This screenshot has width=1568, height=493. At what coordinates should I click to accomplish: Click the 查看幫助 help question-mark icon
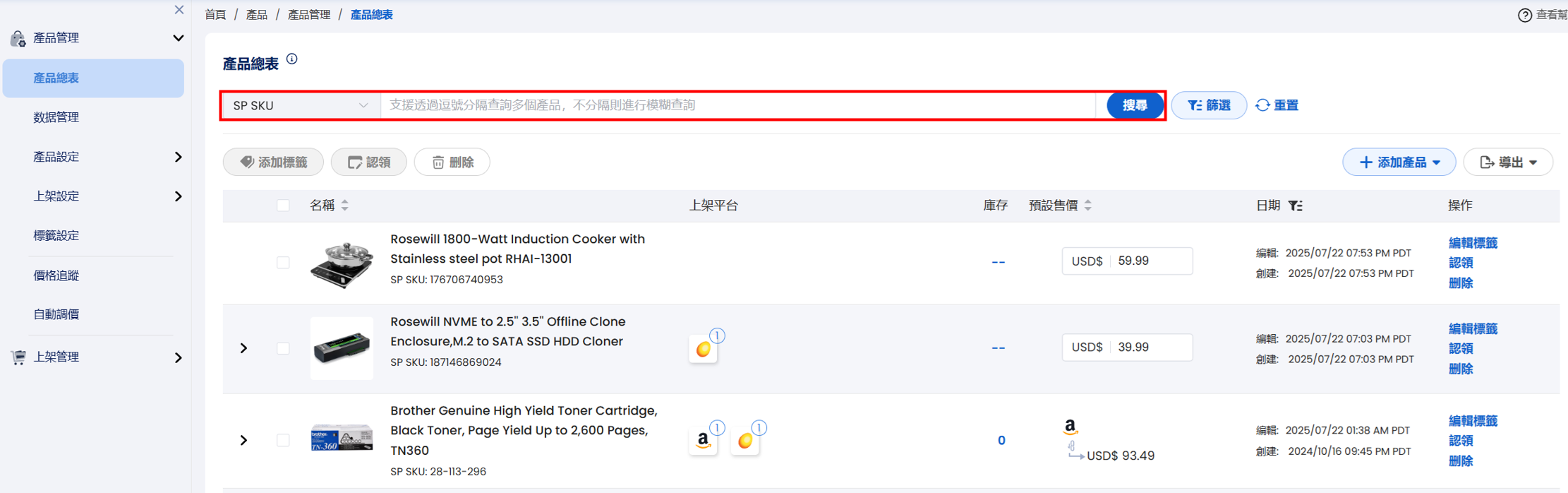point(1524,15)
